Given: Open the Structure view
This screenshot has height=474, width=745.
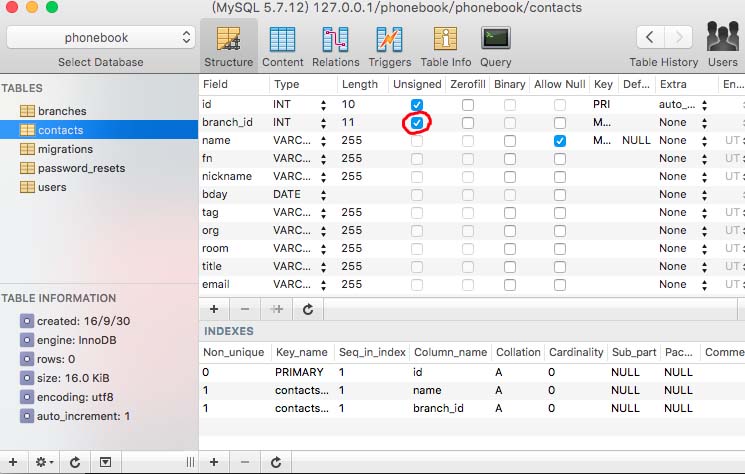Looking at the screenshot, I should pyautogui.click(x=229, y=47).
